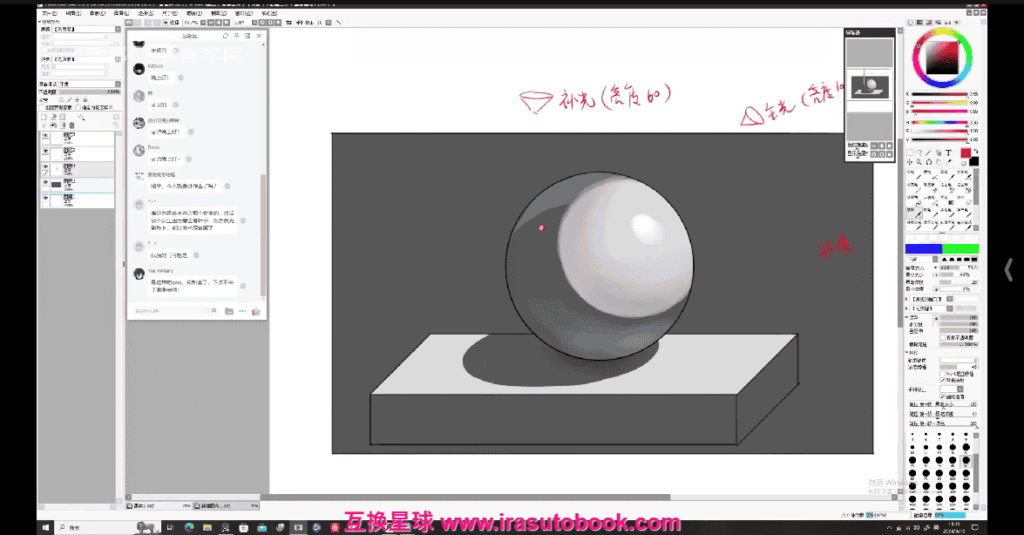Switch to the second document tab at bottom
Viewport: 1024px width, 535px height.
tap(227, 506)
